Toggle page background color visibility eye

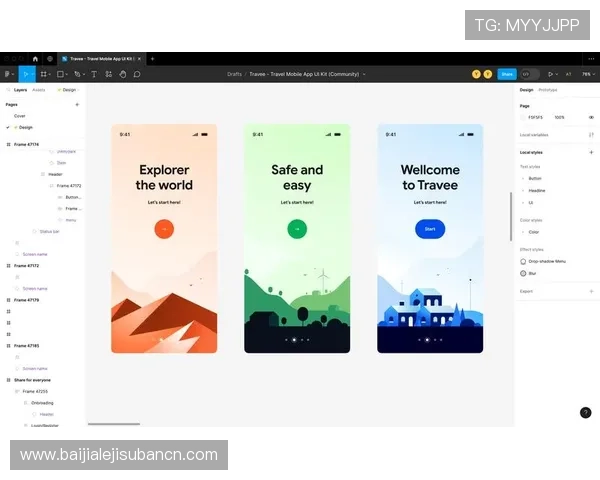coord(591,117)
